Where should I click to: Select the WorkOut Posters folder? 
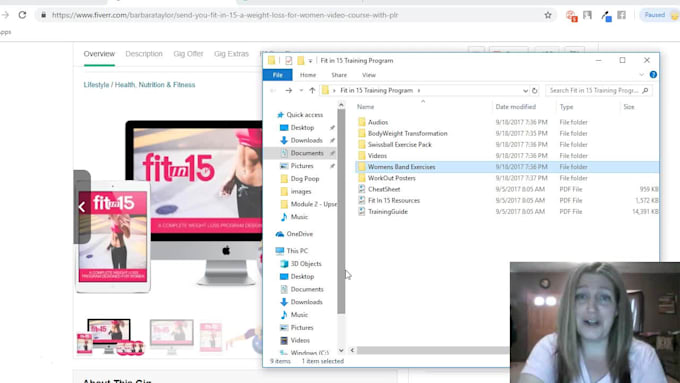pos(392,178)
